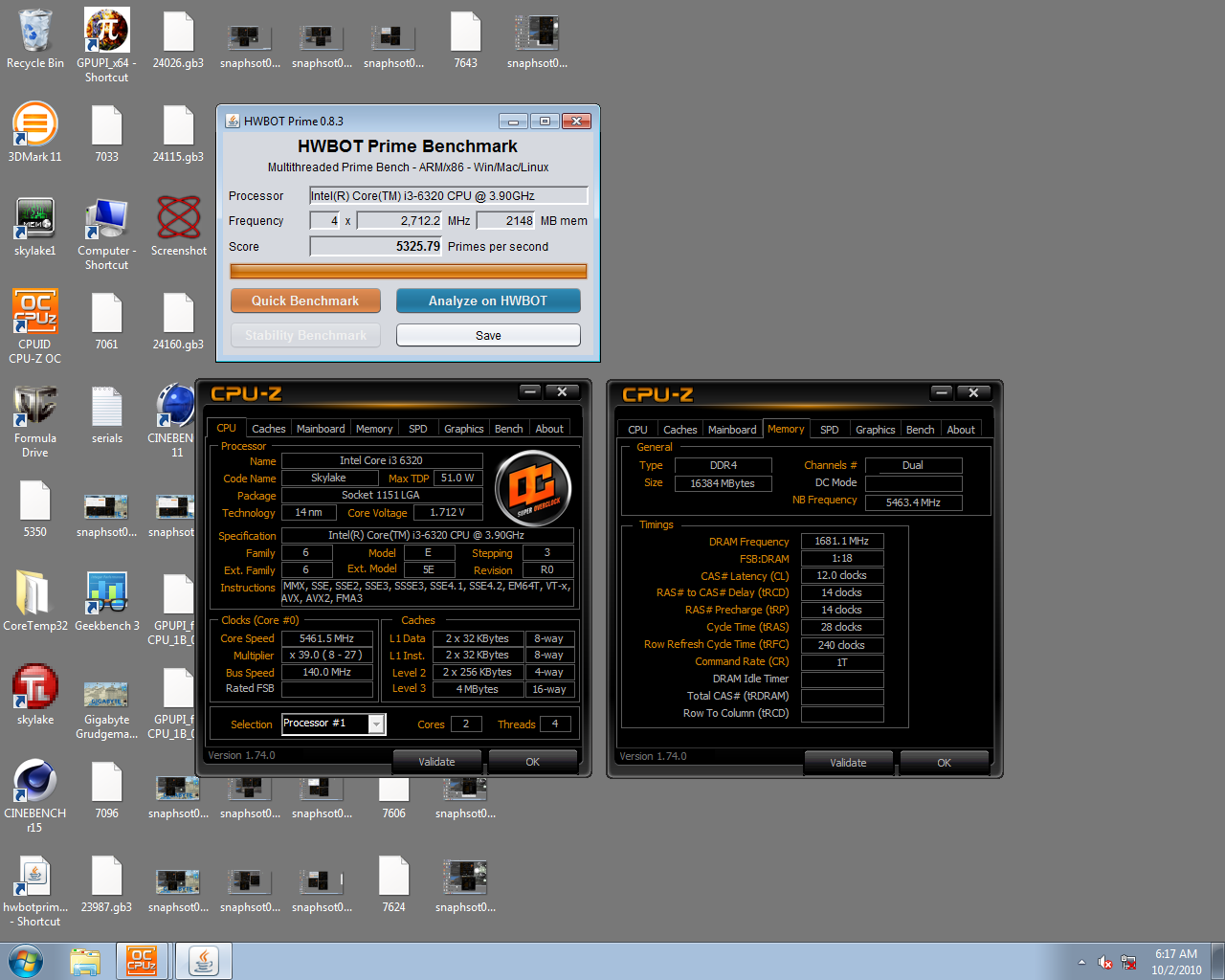Click OK in right CPU-Z Memory window
The height and width of the screenshot is (980, 1225).
click(945, 763)
